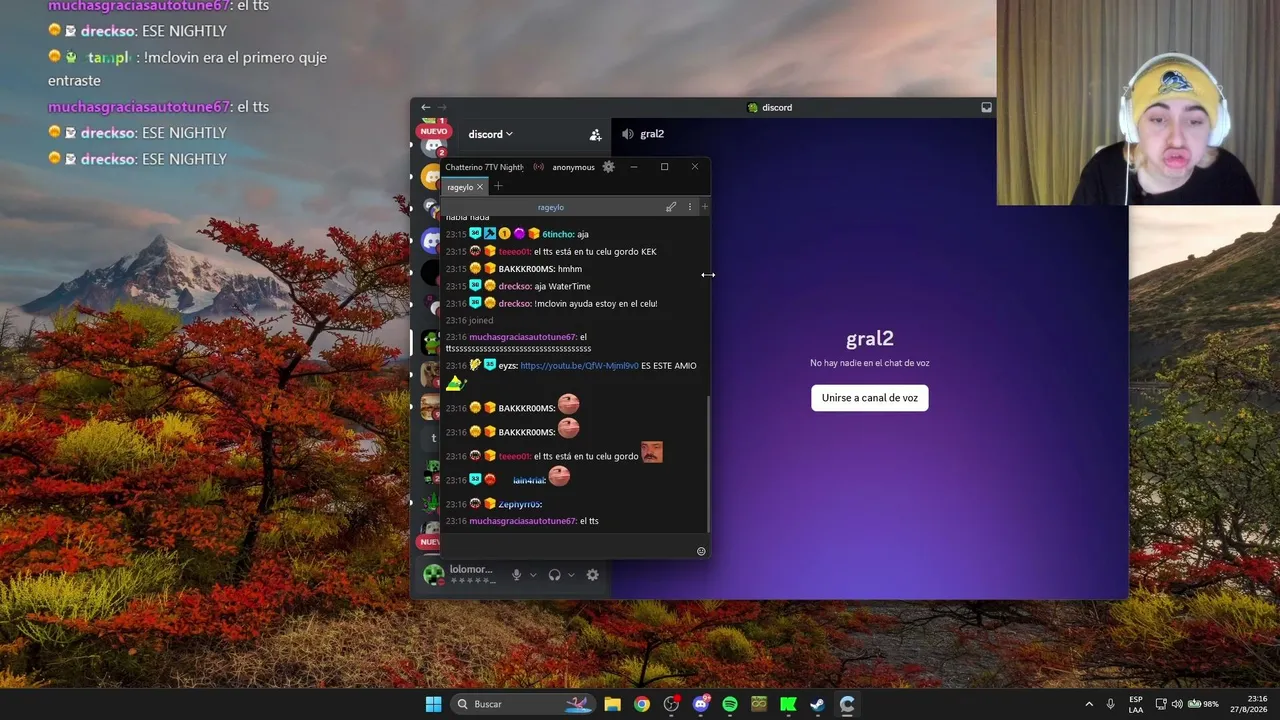
Task: Click the Chatterino message input box
Action: 568,545
